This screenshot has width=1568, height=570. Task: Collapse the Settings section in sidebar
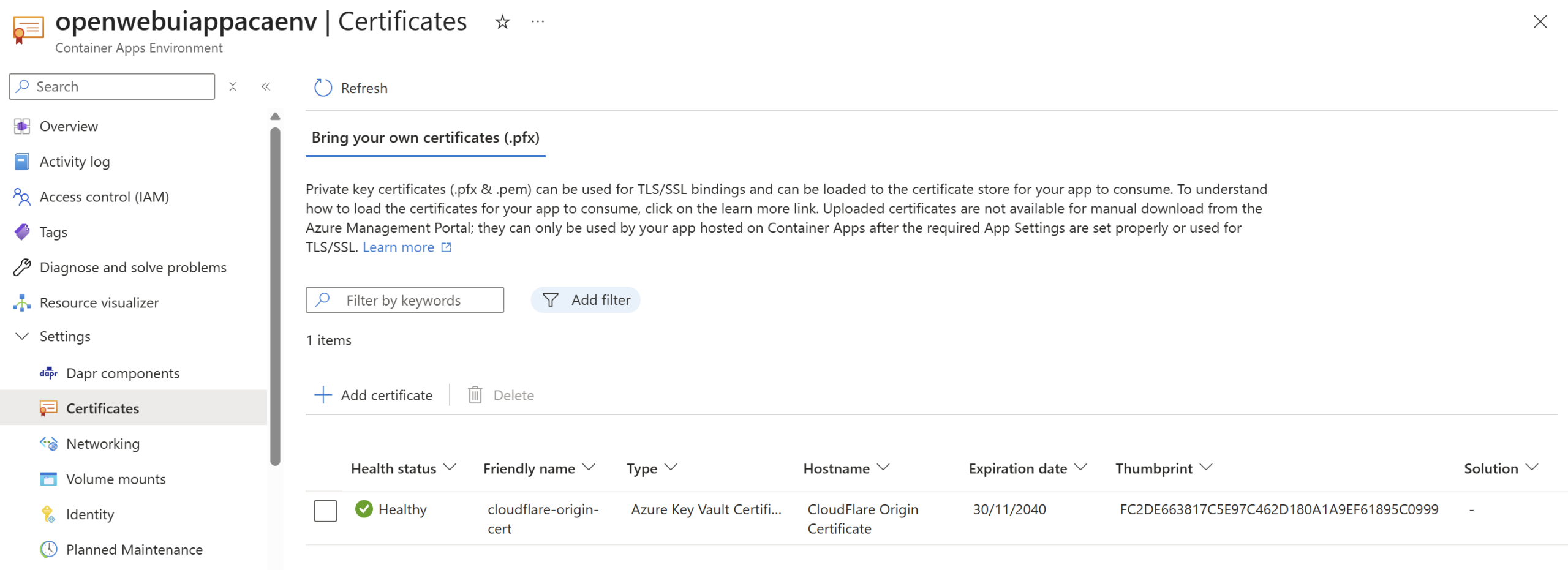pyautogui.click(x=23, y=336)
